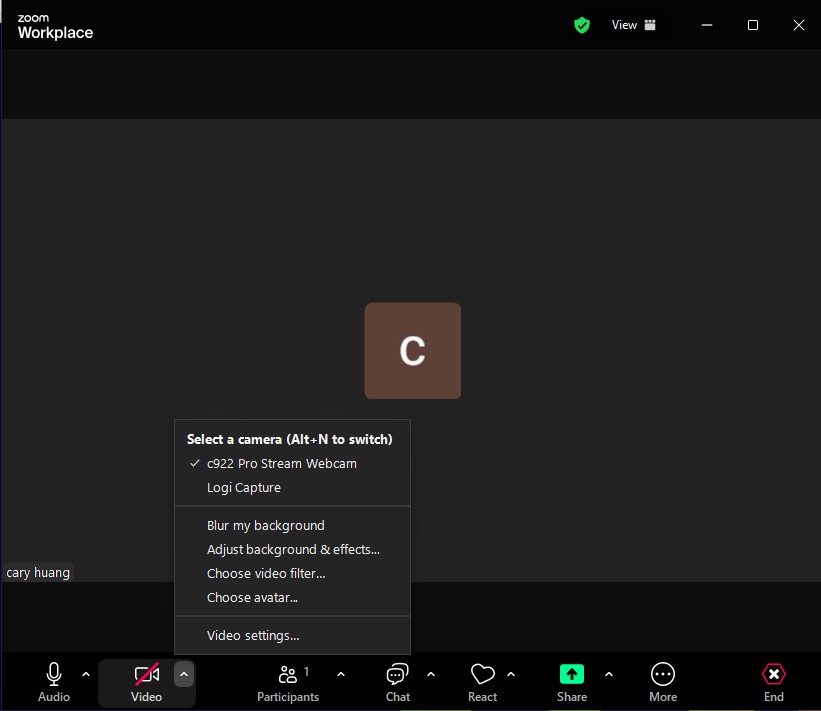Screen dimensions: 821x711
Task: Start video with the camera icon
Action: coord(147,675)
